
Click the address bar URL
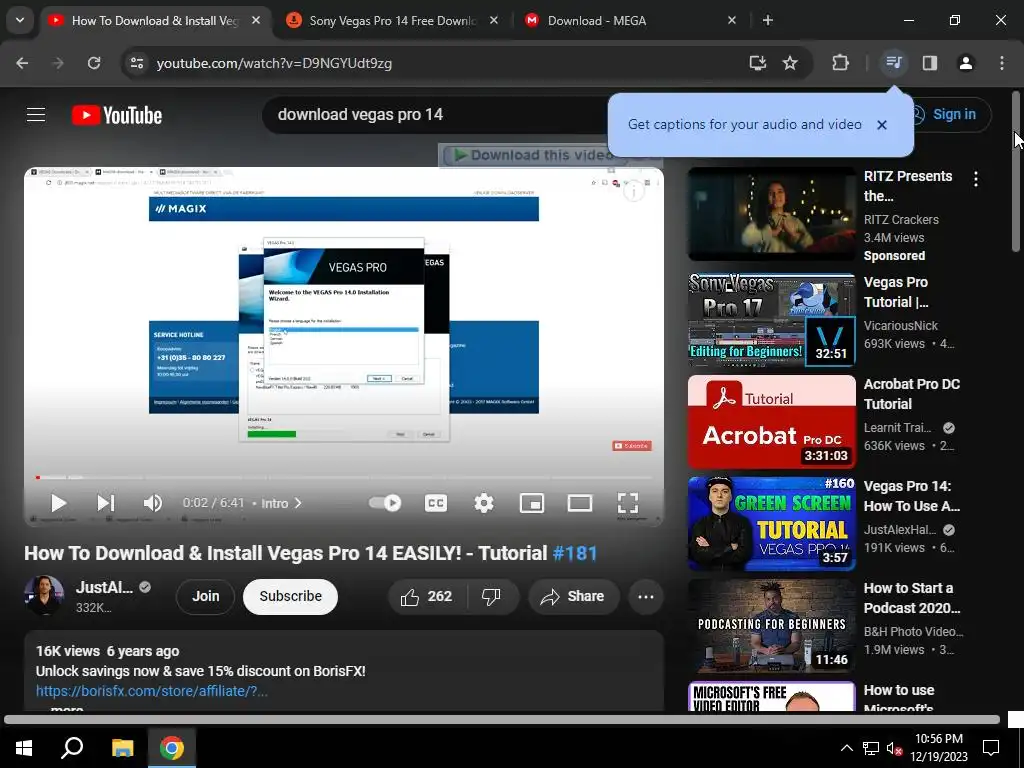[274, 63]
